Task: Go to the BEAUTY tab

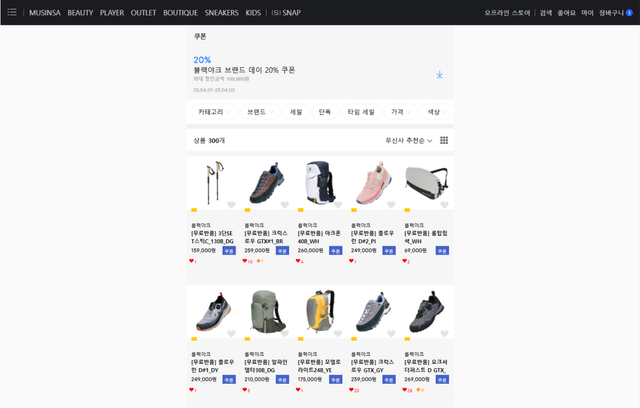Action: coord(80,13)
